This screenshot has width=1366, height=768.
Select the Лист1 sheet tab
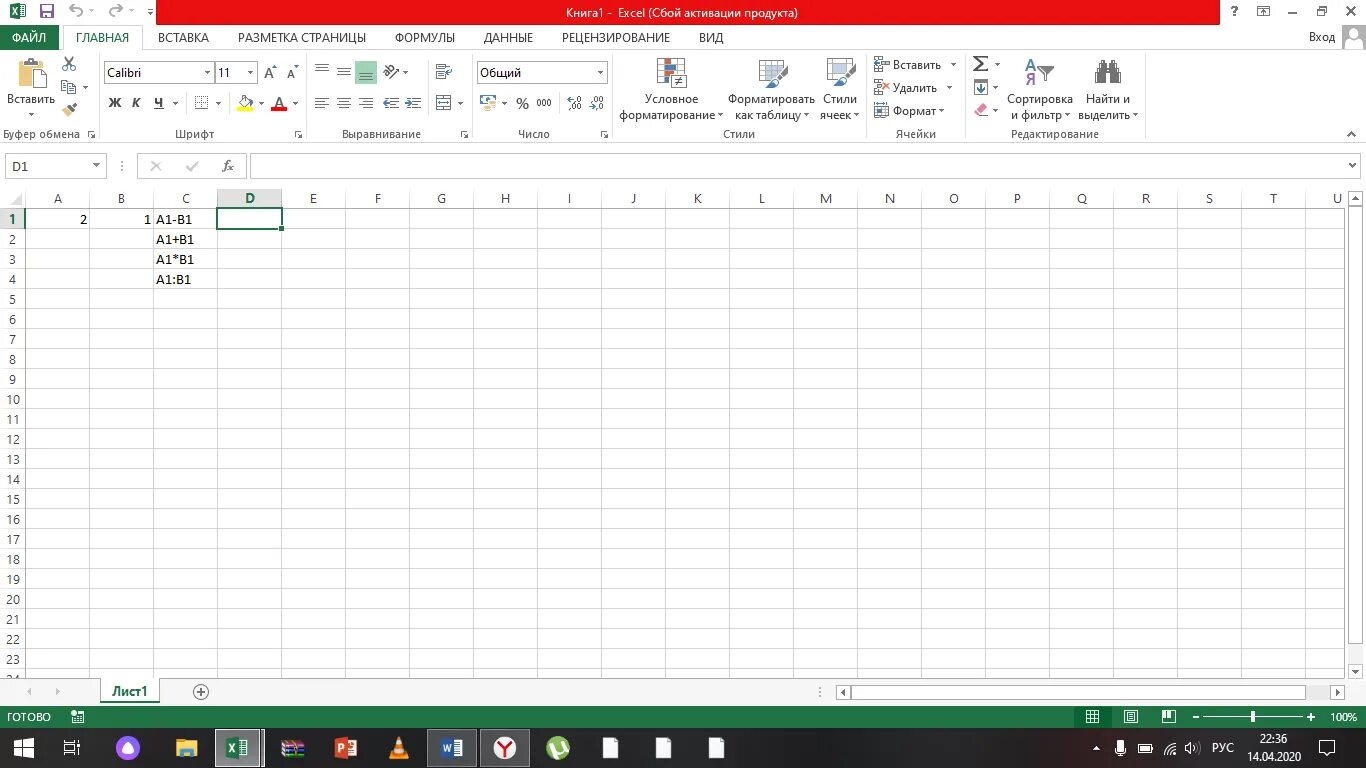pos(129,691)
